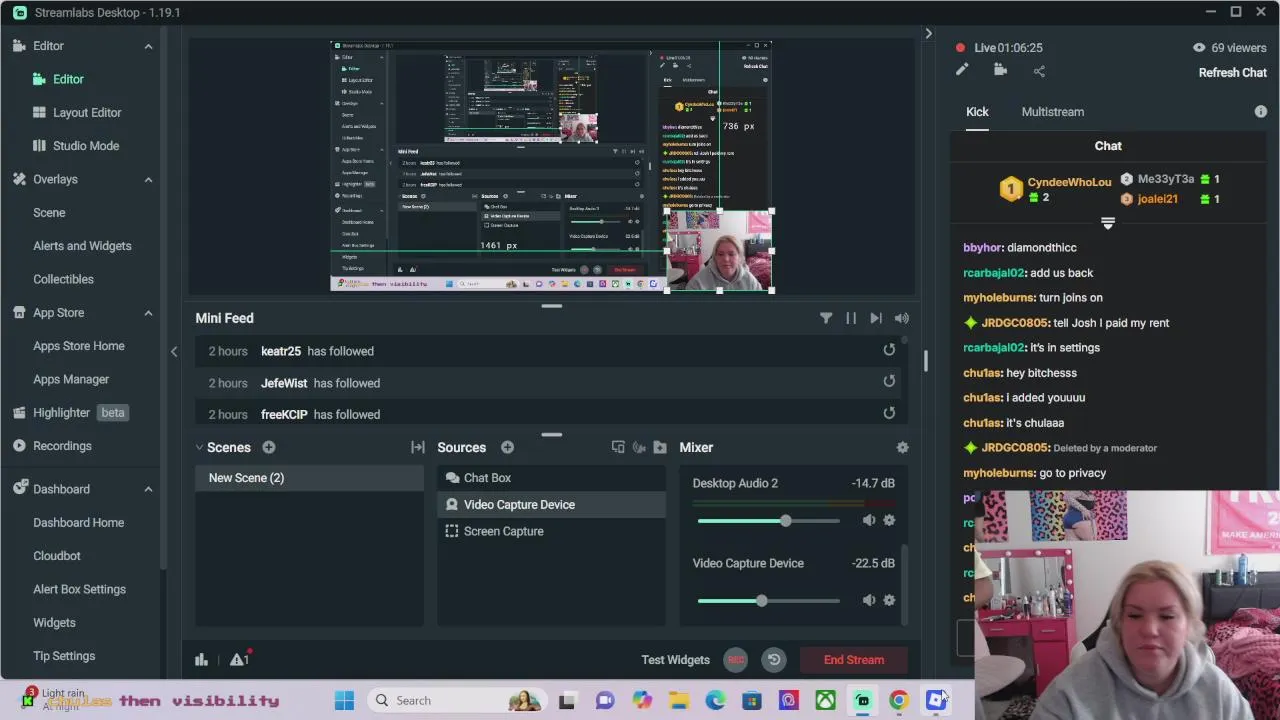Add a new scene with plus icon
The height and width of the screenshot is (720, 1280).
(x=268, y=448)
